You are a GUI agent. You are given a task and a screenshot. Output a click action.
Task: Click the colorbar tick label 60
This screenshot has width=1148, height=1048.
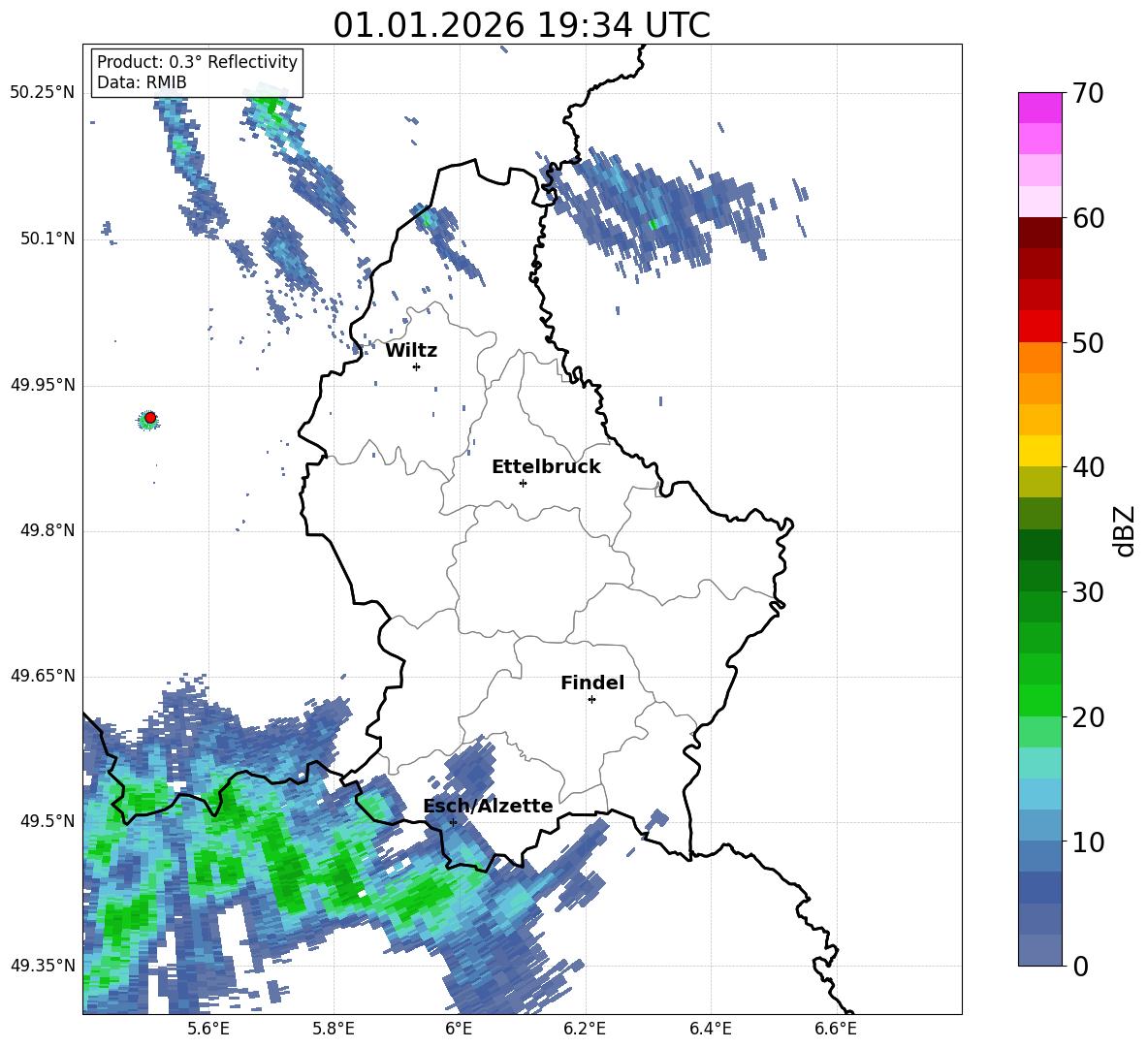[1088, 218]
